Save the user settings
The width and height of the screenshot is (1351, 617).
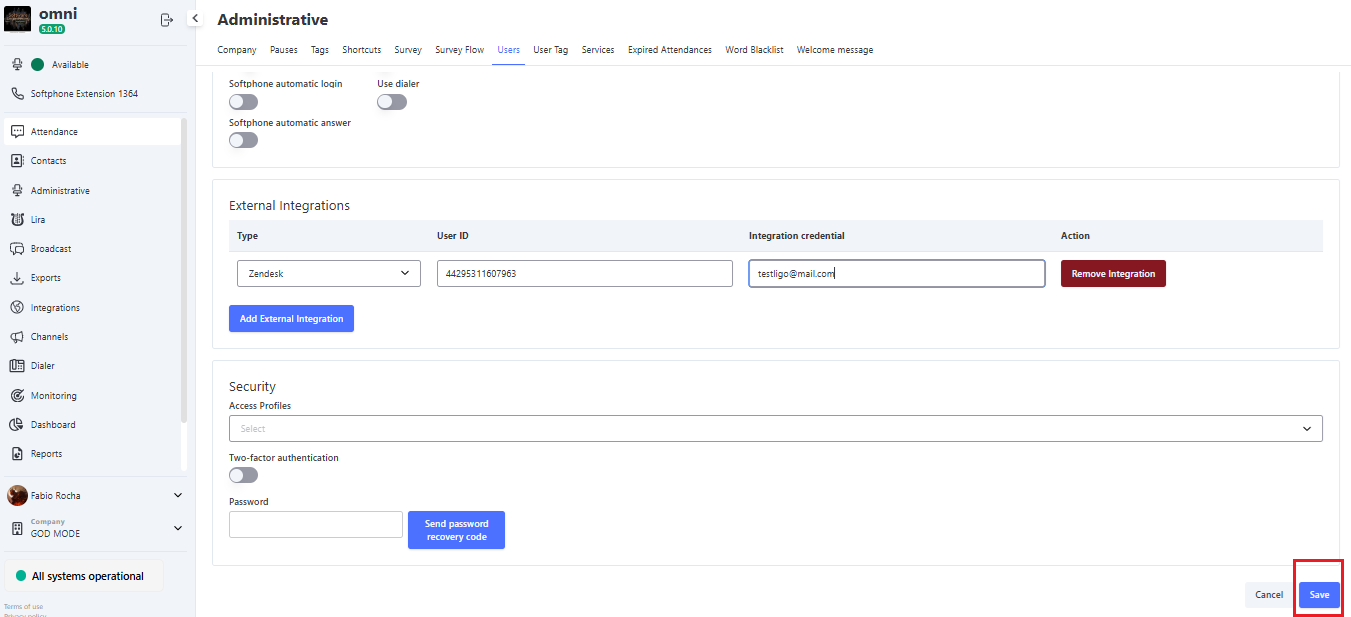[1320, 594]
